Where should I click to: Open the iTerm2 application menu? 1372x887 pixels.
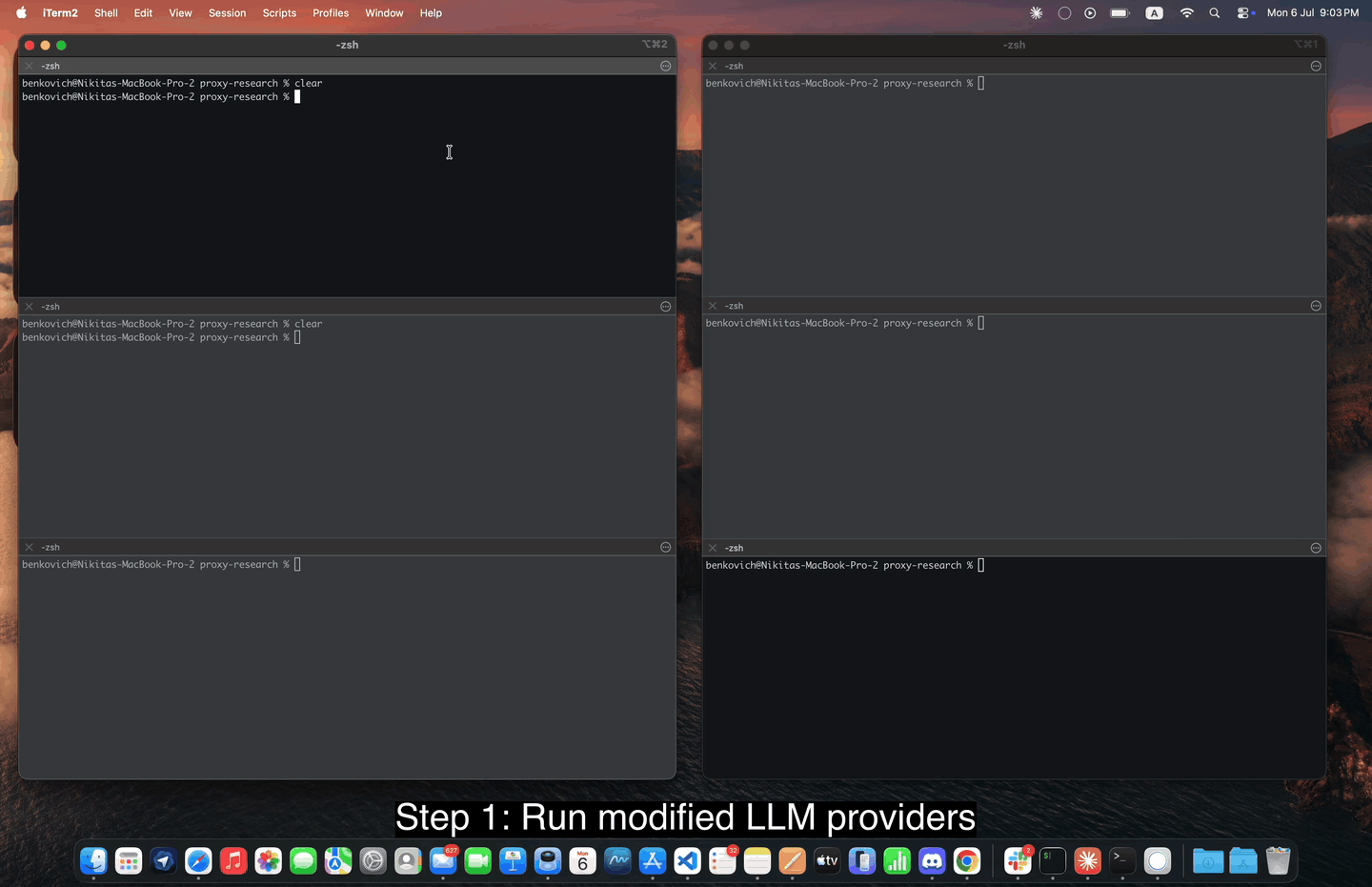[x=60, y=13]
